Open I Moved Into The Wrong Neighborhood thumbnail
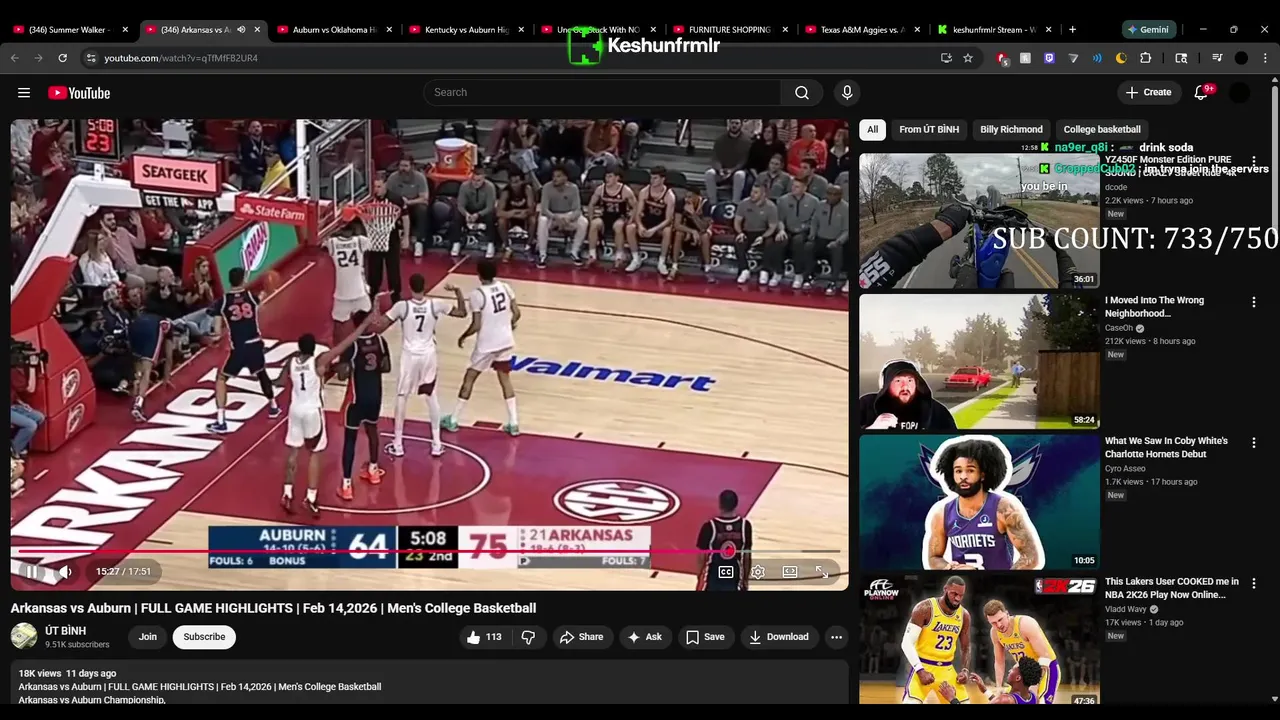The width and height of the screenshot is (1280, 720). click(979, 361)
